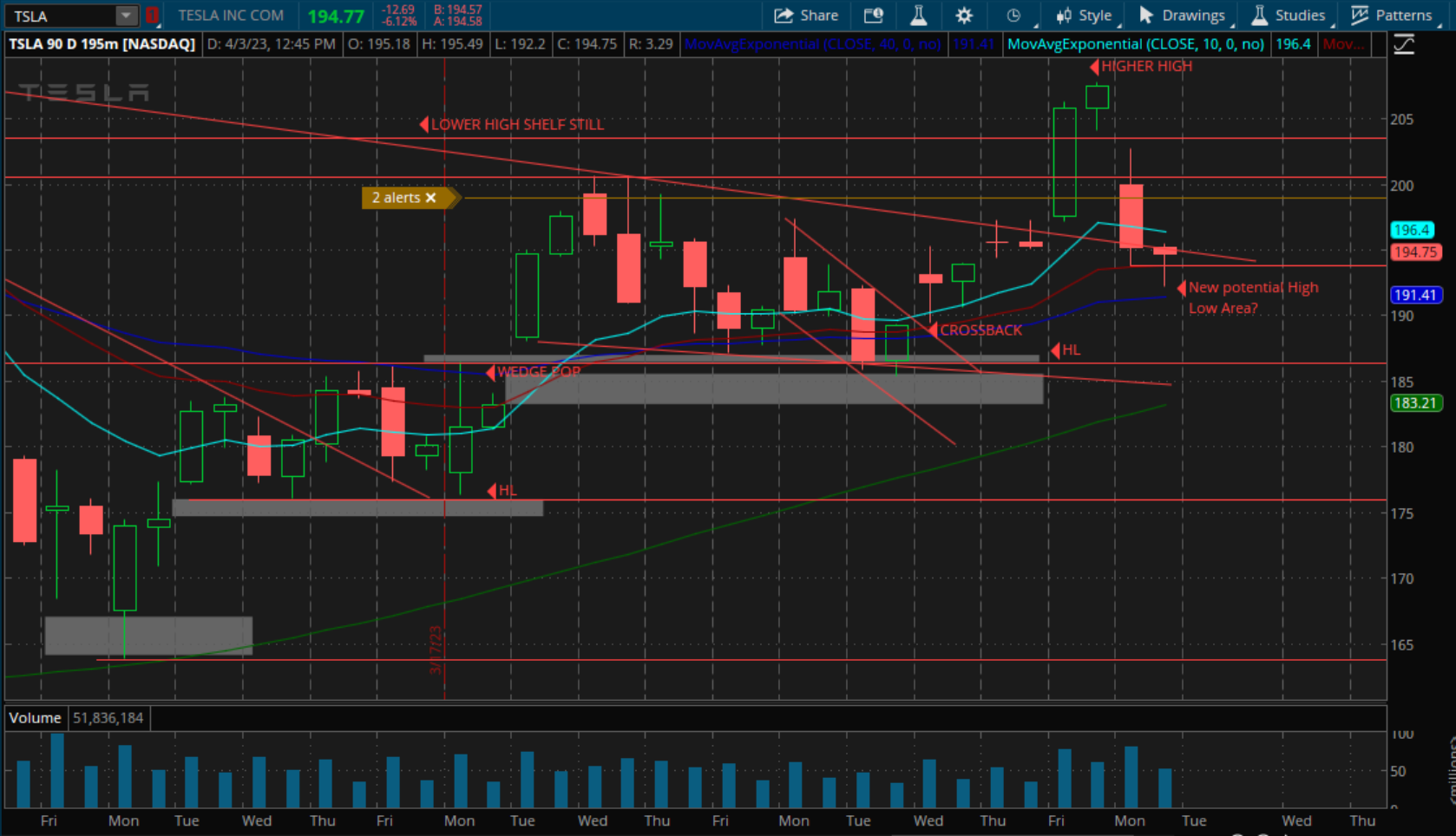Open the symbol dropdown arrow next to TSLA

[127, 16]
